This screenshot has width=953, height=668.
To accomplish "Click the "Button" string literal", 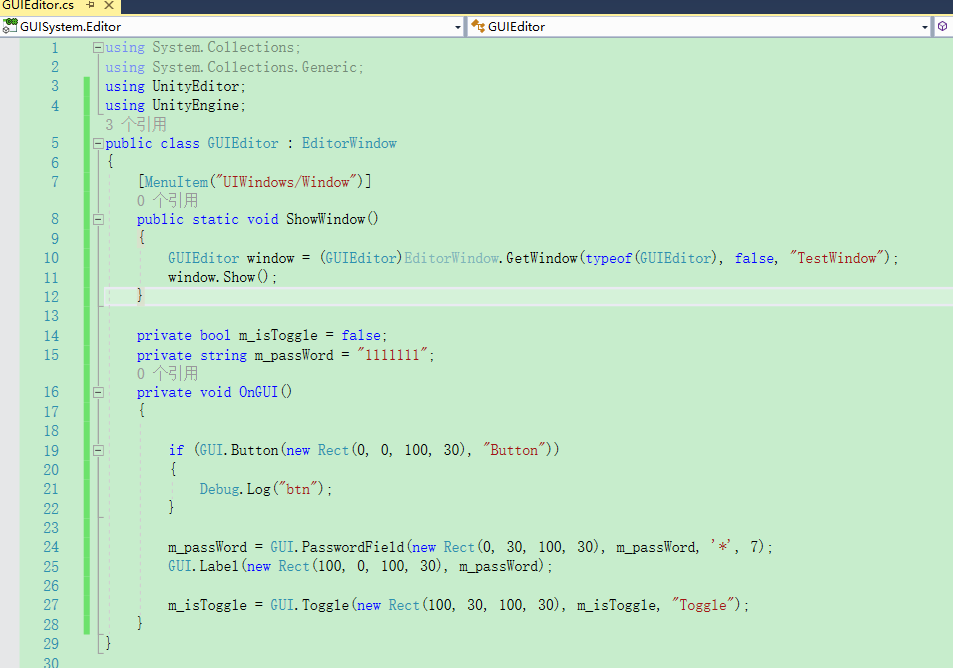I will 514,450.
